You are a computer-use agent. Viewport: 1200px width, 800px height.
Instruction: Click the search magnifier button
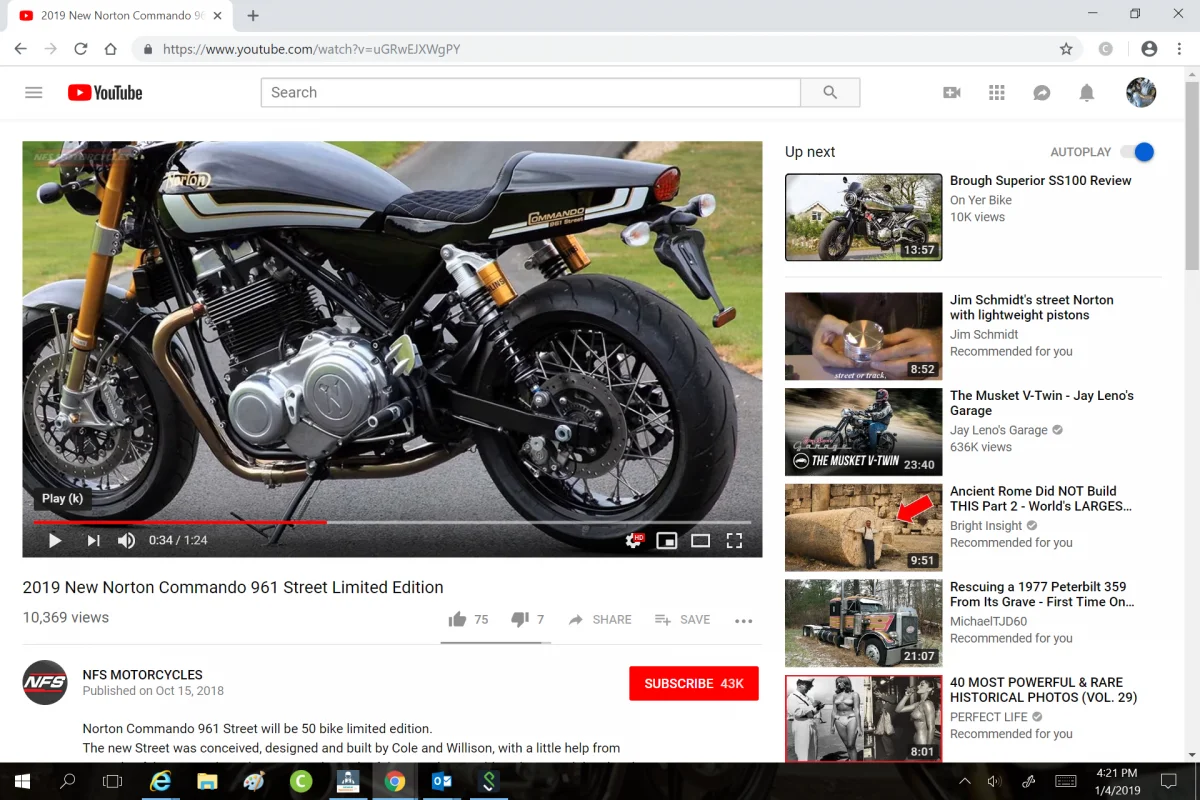pos(830,93)
